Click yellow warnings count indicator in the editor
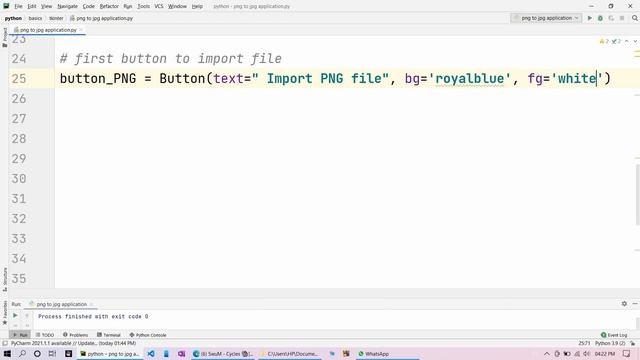The image size is (640, 360). [604, 41]
